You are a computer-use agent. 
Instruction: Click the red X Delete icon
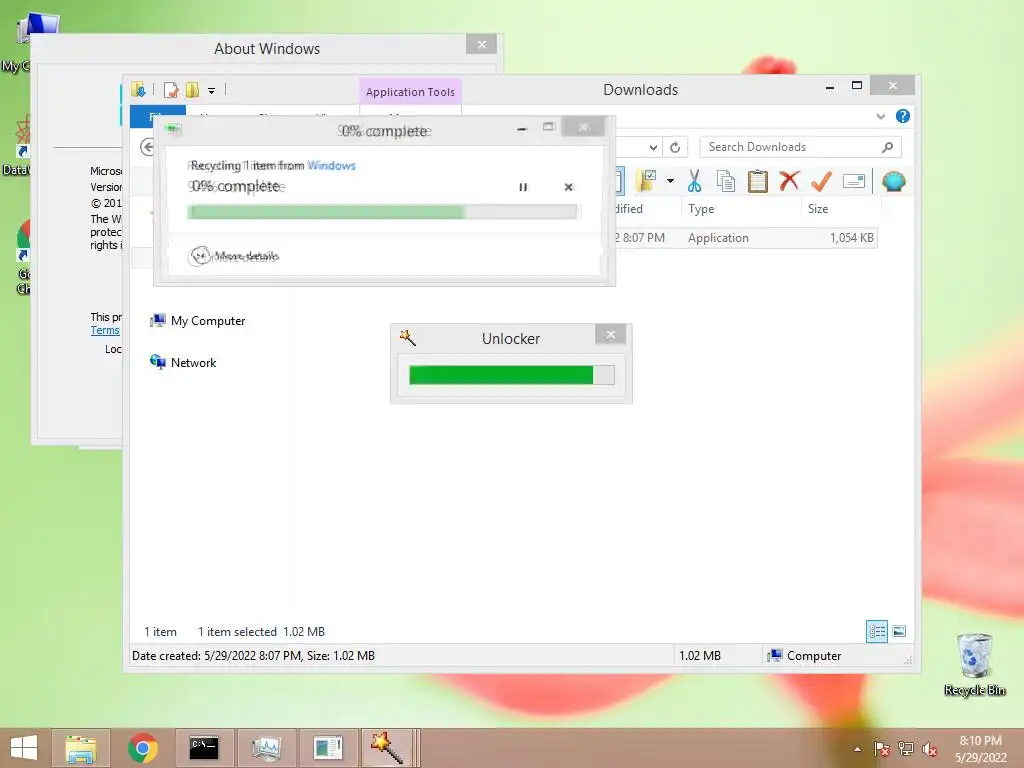pos(790,180)
